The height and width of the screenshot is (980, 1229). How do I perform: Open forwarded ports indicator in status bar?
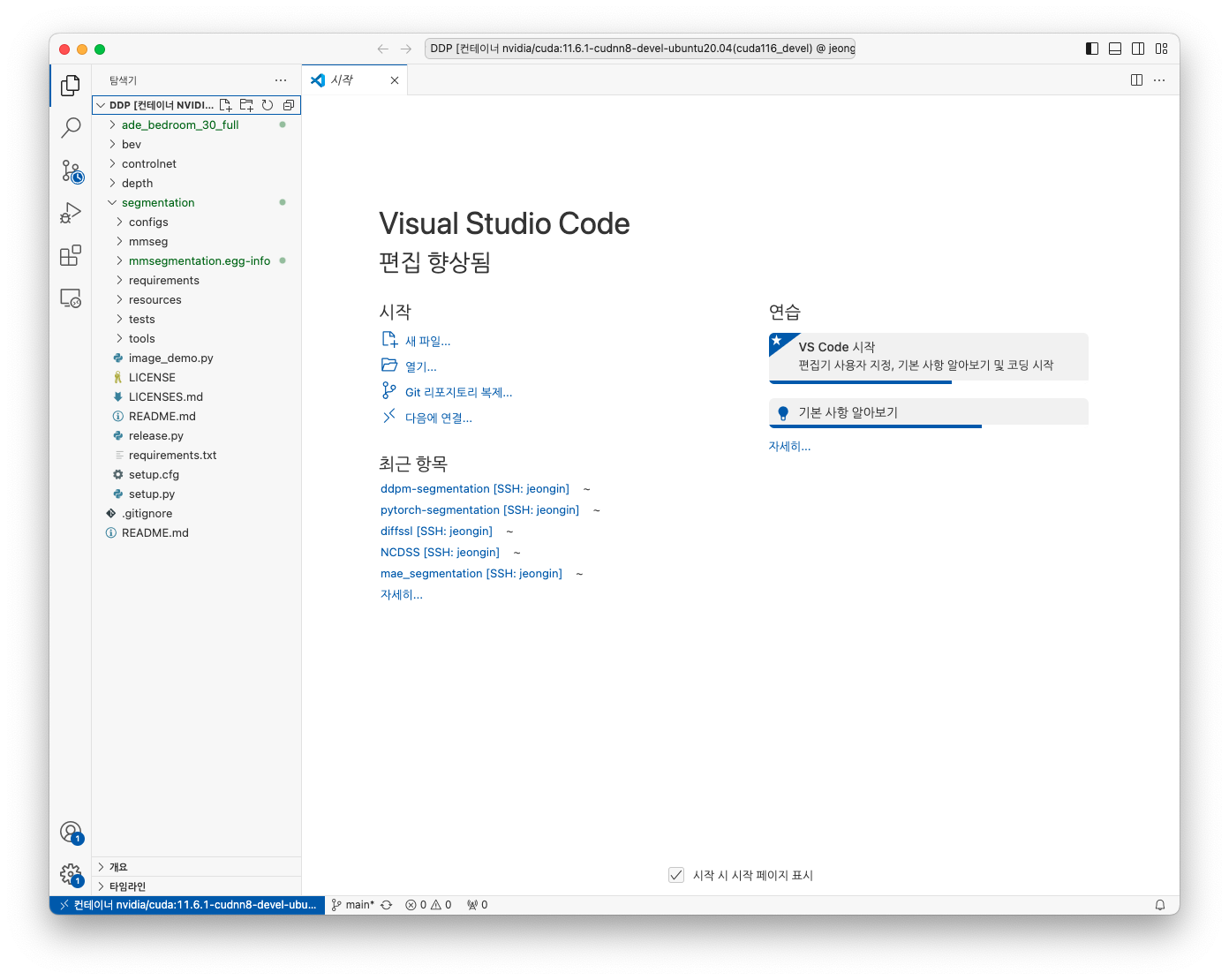click(477, 905)
